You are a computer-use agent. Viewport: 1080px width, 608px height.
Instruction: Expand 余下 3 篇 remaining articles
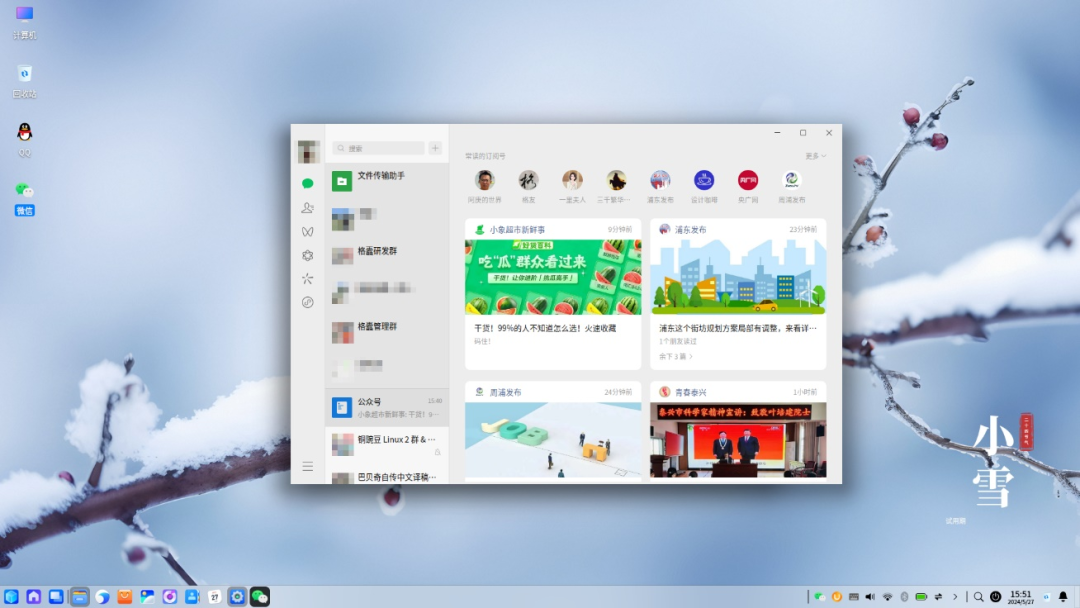[676, 357]
